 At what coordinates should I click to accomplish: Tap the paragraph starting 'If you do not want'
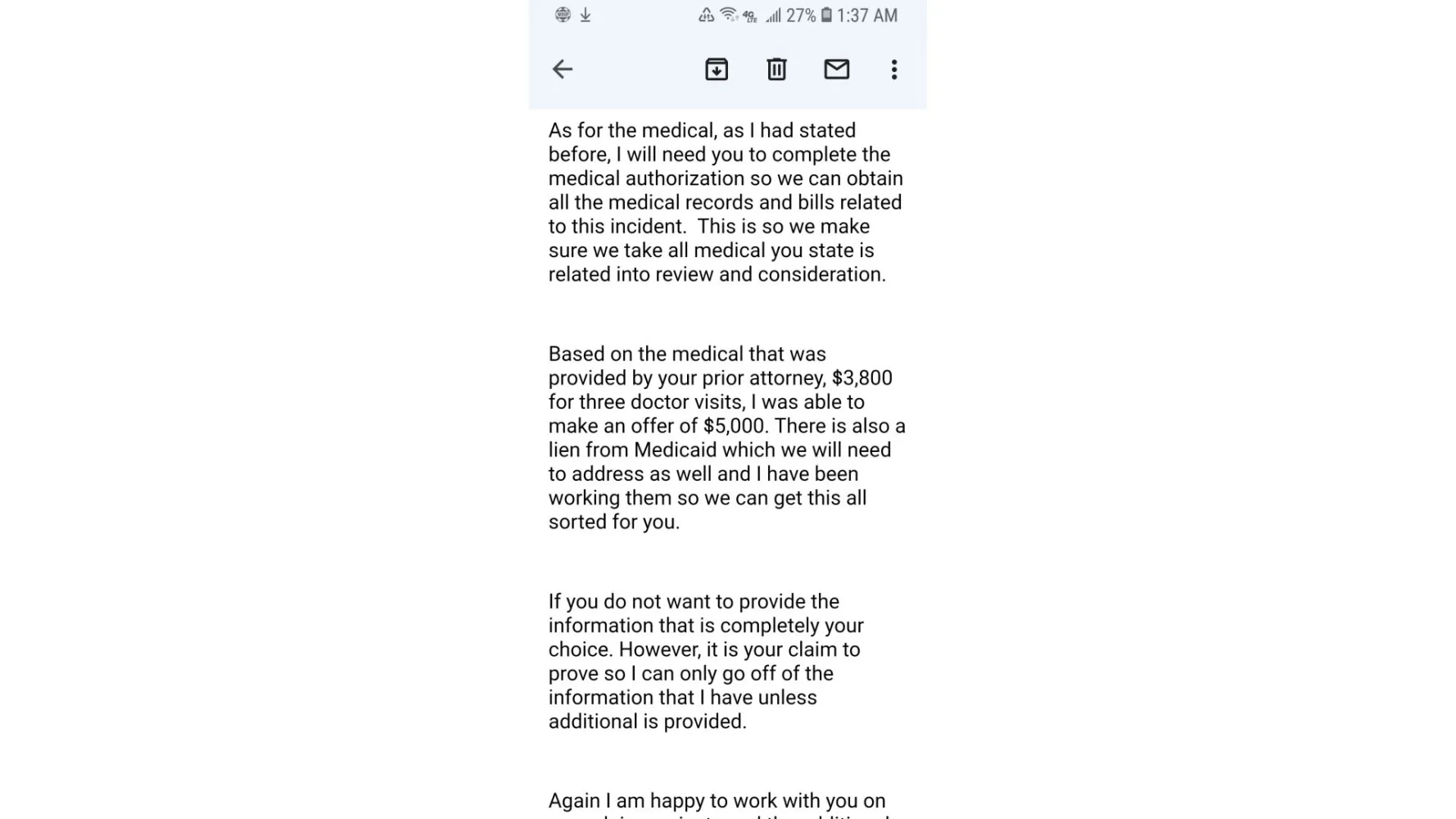coord(706,661)
